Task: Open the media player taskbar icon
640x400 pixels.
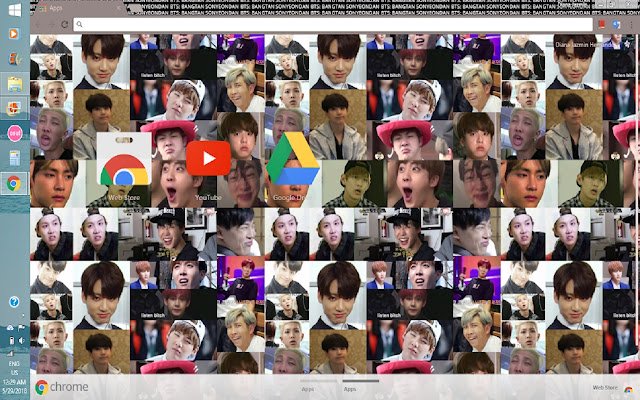Action: pos(13,33)
